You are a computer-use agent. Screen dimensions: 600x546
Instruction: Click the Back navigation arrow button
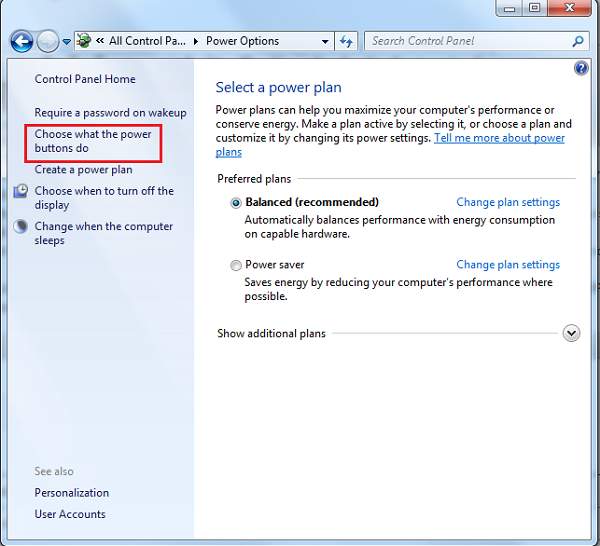(x=22, y=41)
